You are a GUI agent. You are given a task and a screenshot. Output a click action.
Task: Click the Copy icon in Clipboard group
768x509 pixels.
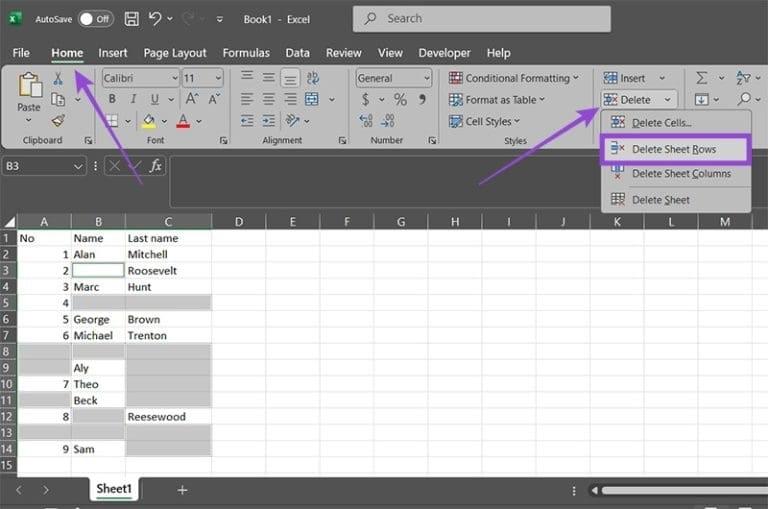point(58,99)
